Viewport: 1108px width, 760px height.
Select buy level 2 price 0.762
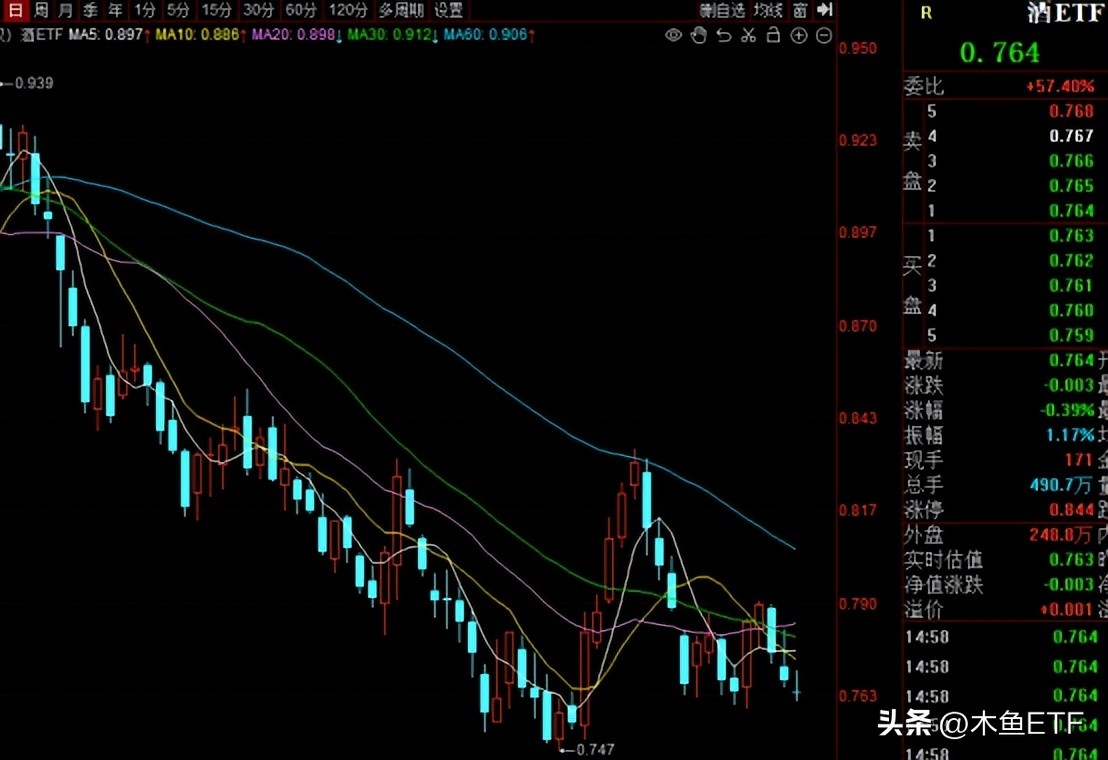point(1071,261)
